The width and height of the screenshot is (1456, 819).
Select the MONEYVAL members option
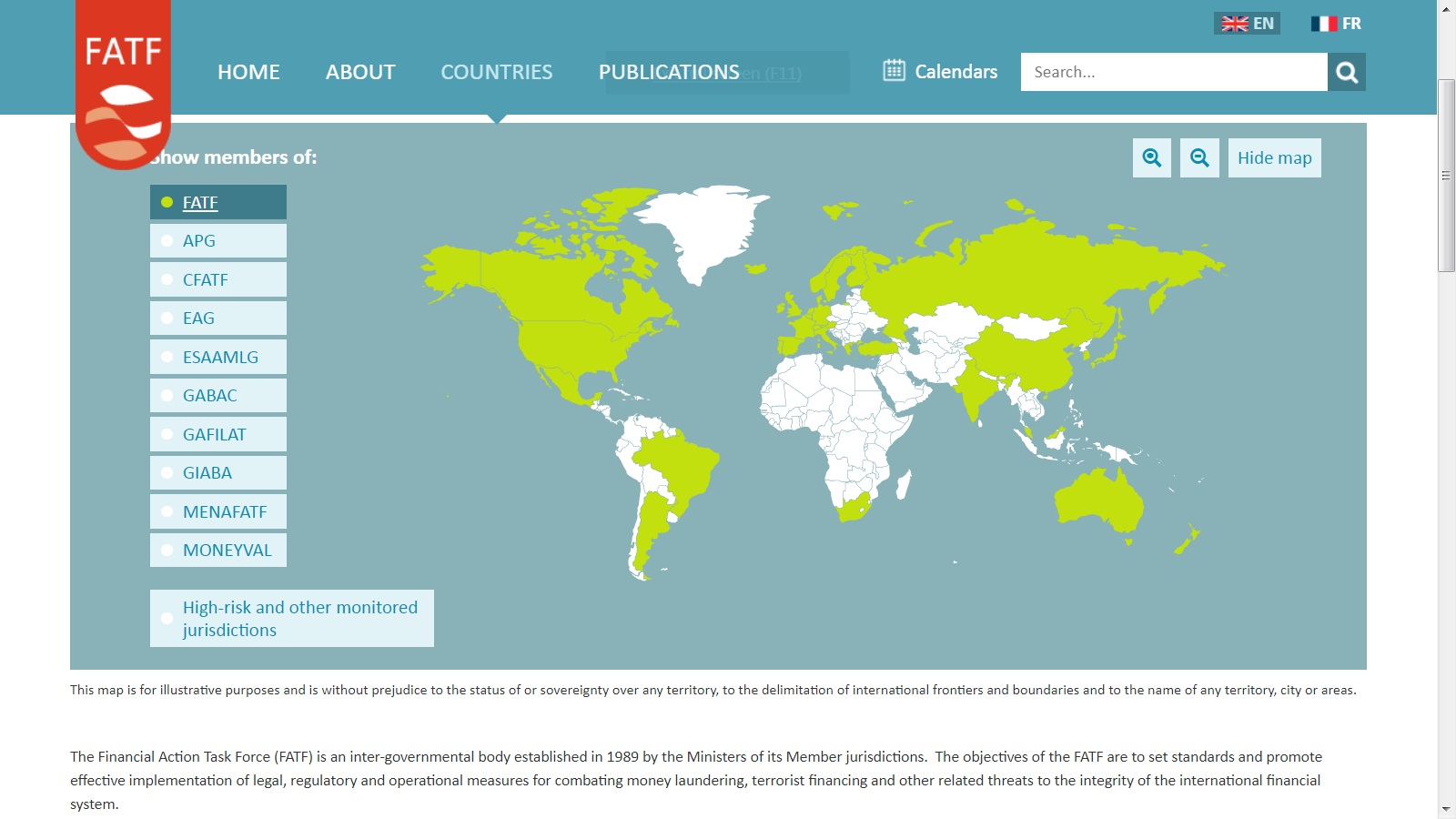tap(218, 550)
